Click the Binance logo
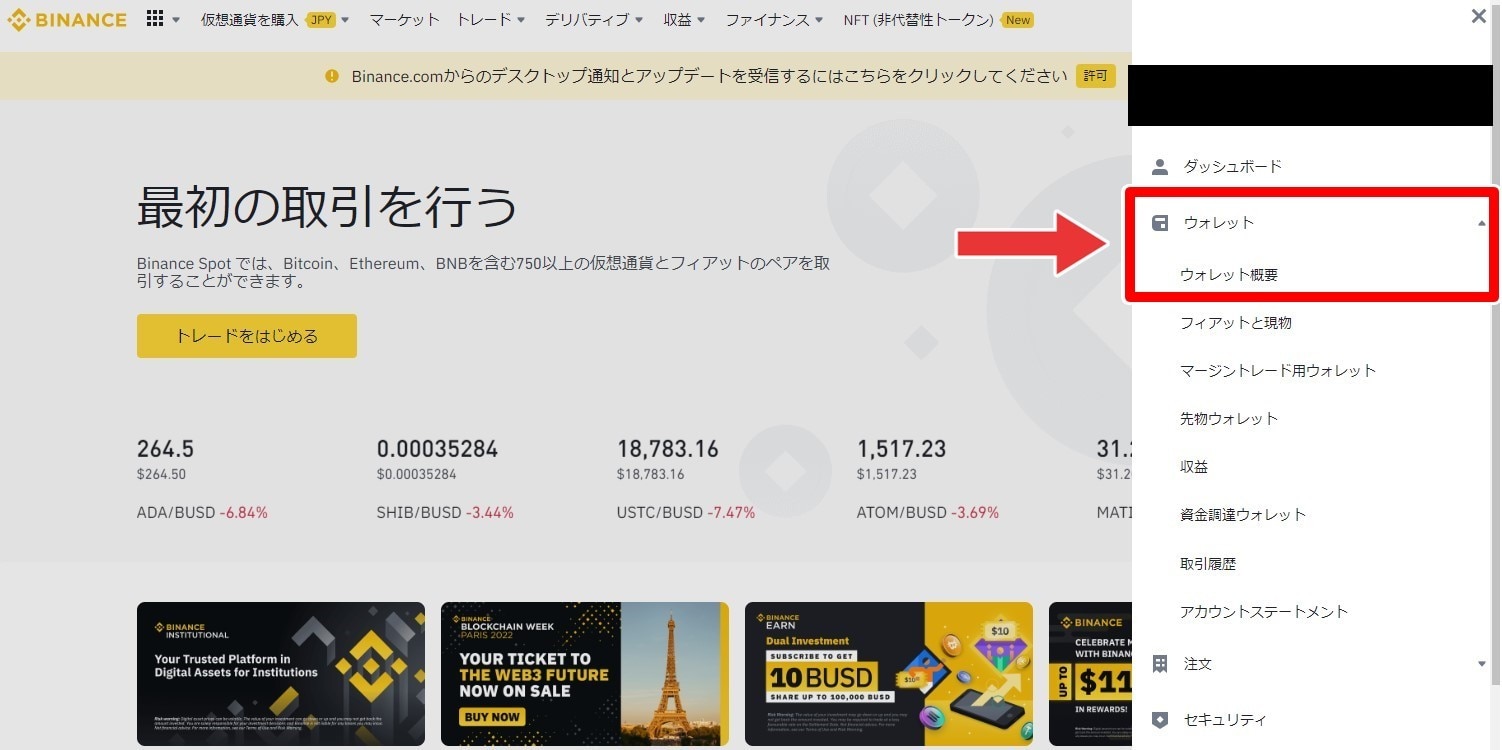Image resolution: width=1502 pixels, height=750 pixels. click(67, 19)
